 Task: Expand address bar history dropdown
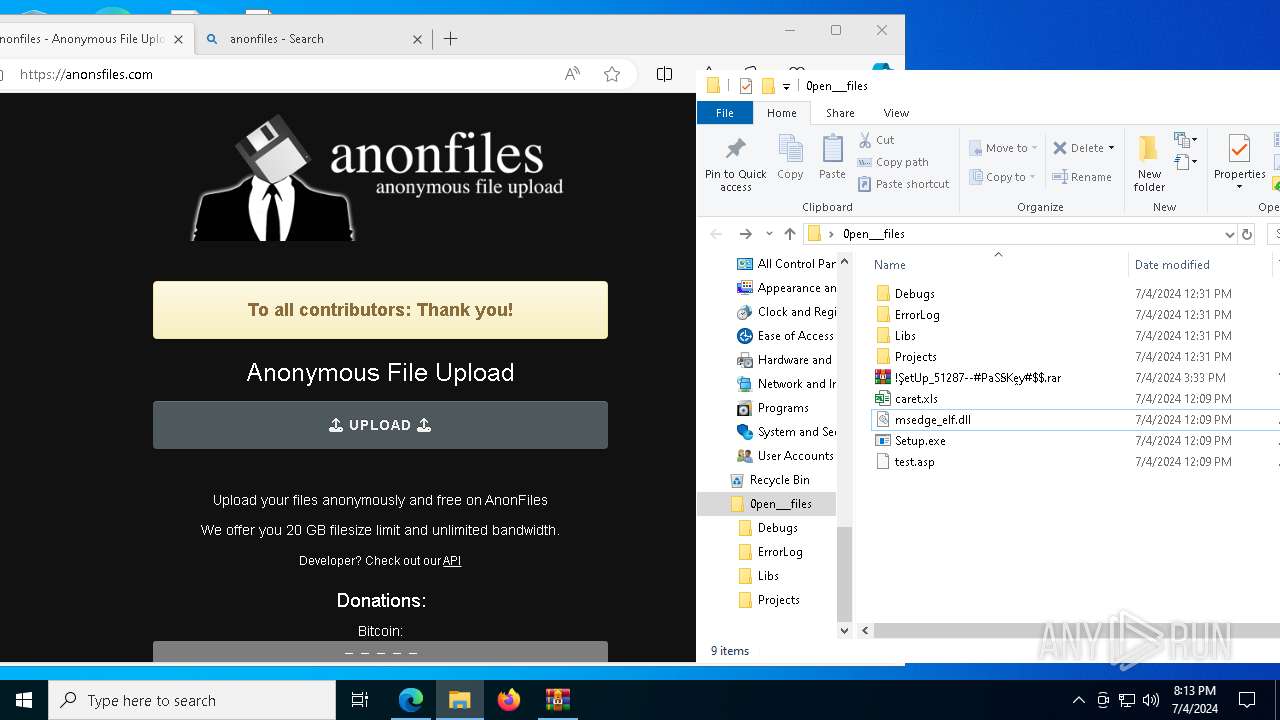(1229, 234)
